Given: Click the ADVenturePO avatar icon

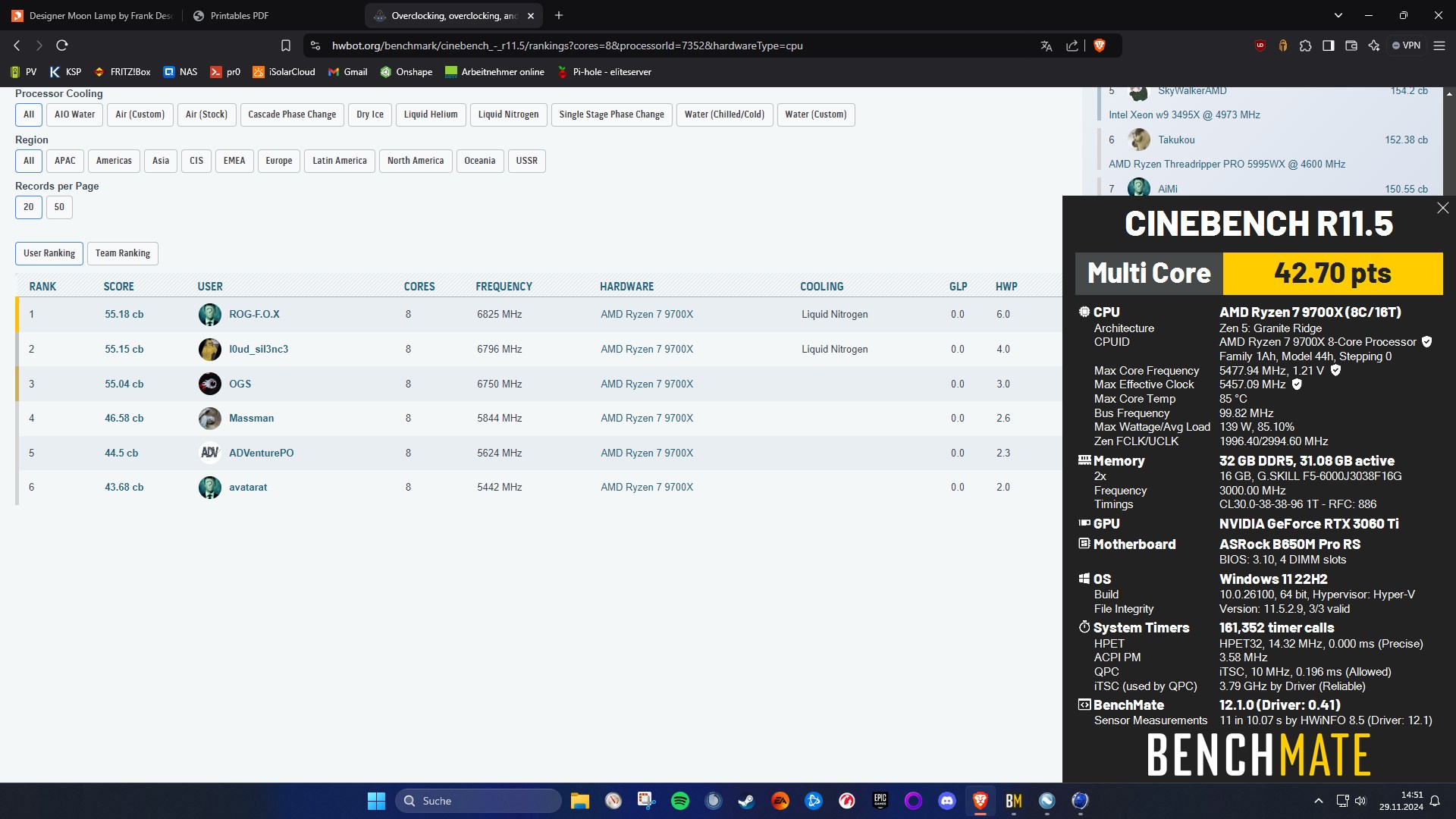Looking at the screenshot, I should pos(210,453).
